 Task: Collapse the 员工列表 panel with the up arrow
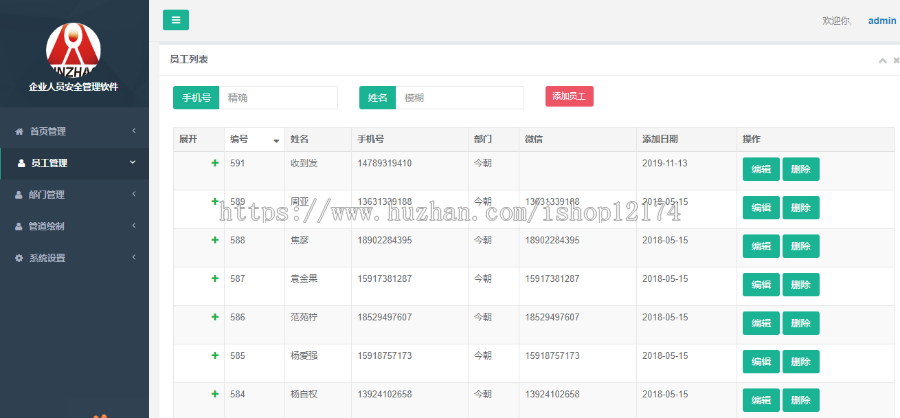point(883,60)
